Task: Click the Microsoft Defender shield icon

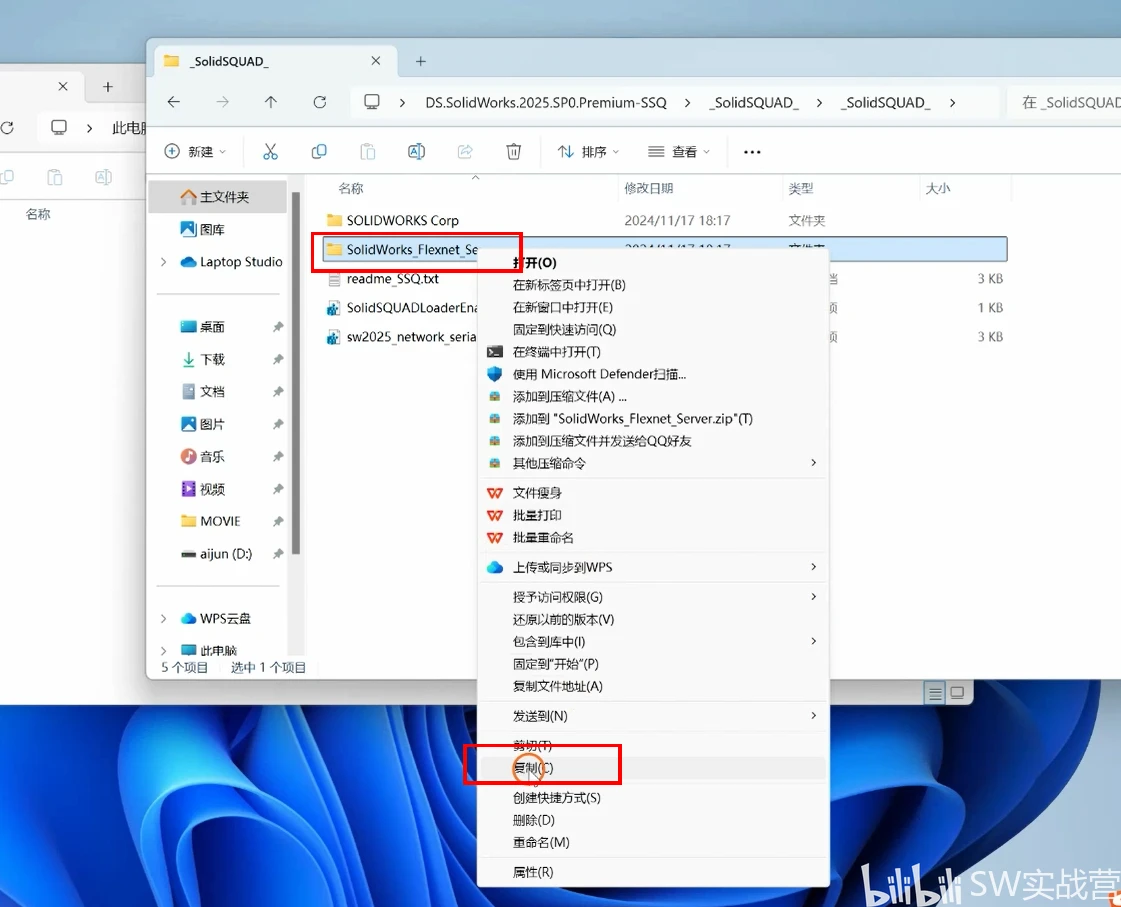Action: point(495,374)
